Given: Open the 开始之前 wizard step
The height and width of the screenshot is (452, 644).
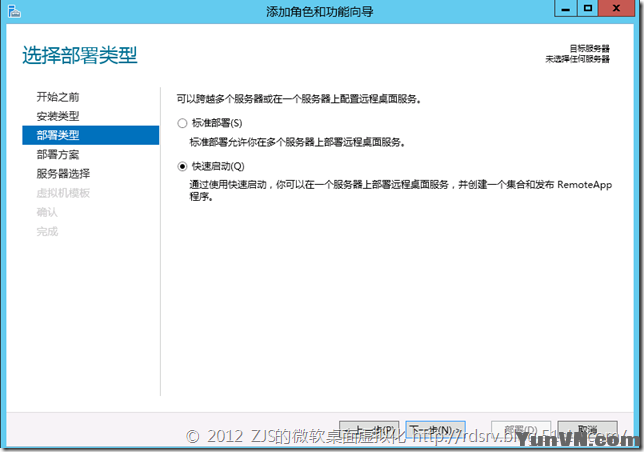Looking at the screenshot, I should click(x=58, y=97).
